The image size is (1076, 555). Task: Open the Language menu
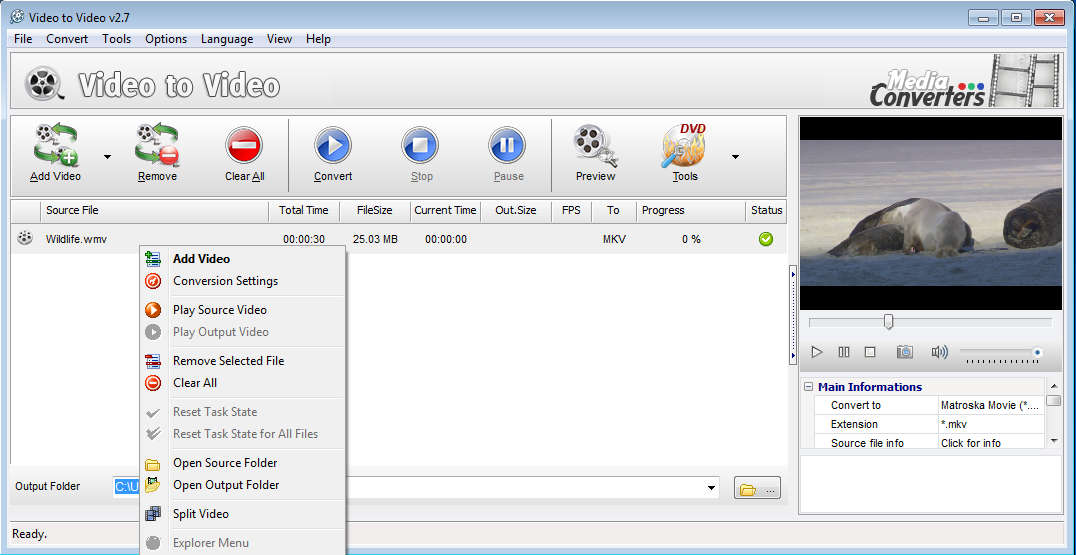227,39
